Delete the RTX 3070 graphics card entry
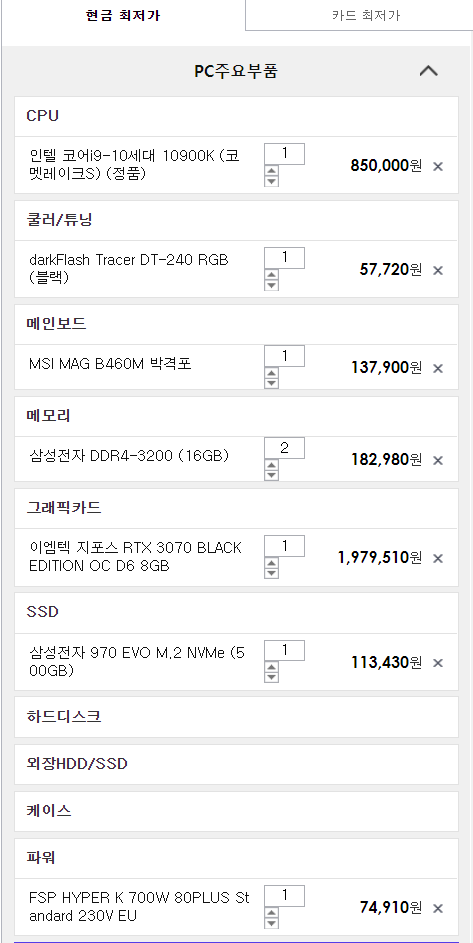The width and height of the screenshot is (473, 943). click(x=438, y=559)
